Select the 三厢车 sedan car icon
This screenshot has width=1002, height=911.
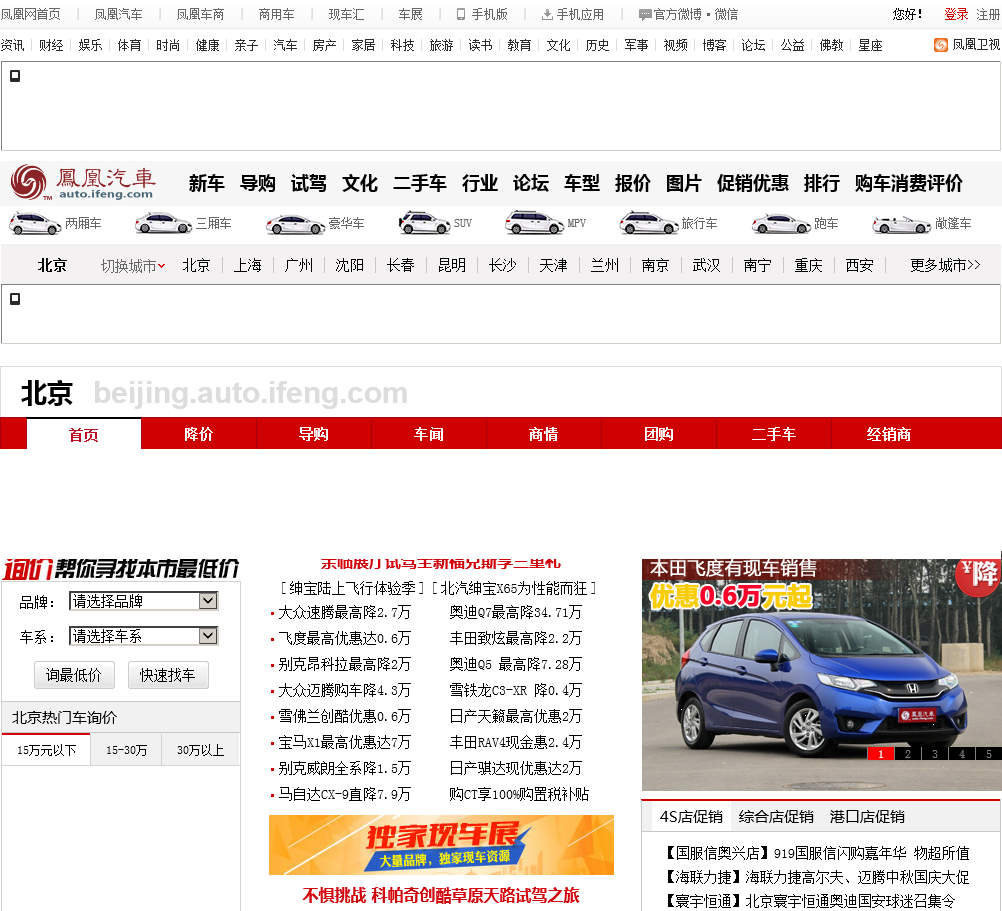tap(163, 224)
